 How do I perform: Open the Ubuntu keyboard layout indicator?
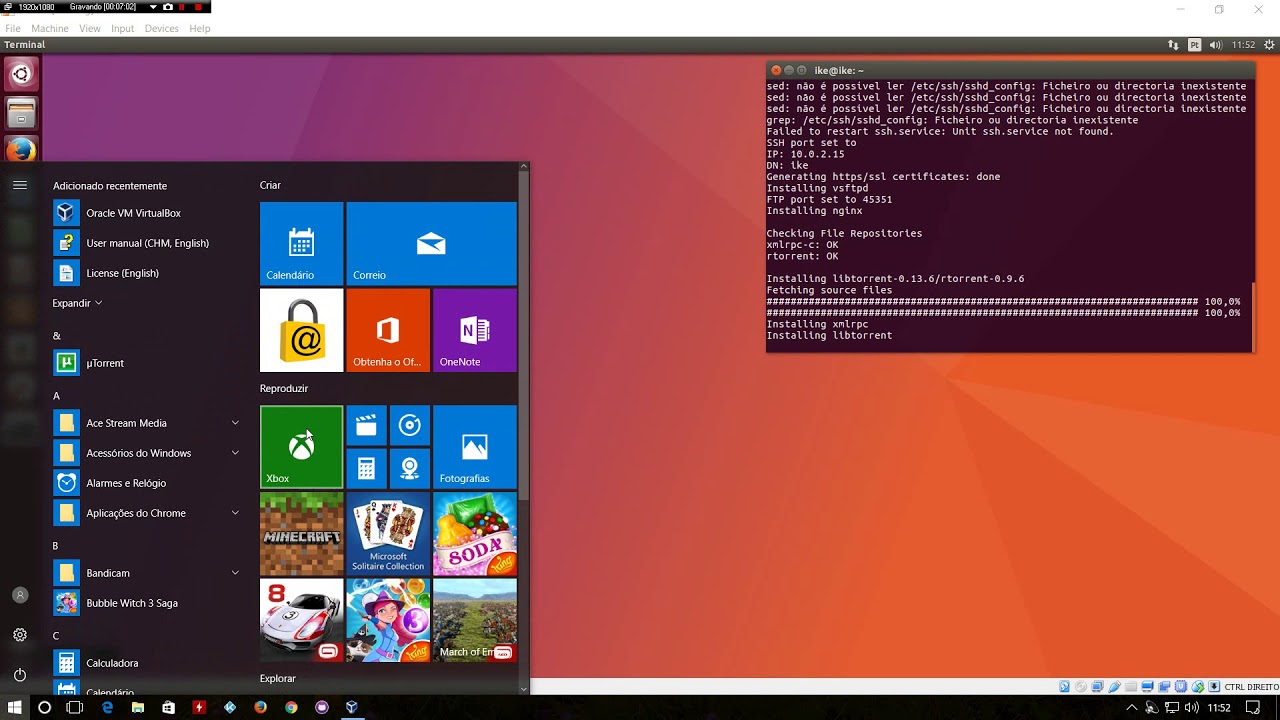(1195, 45)
